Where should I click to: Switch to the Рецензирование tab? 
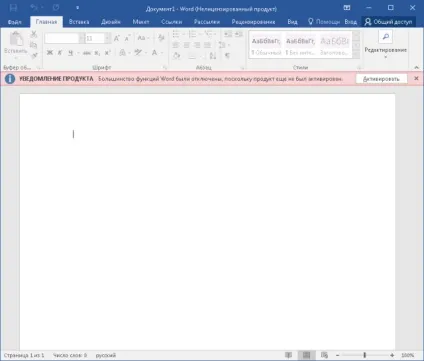253,22
